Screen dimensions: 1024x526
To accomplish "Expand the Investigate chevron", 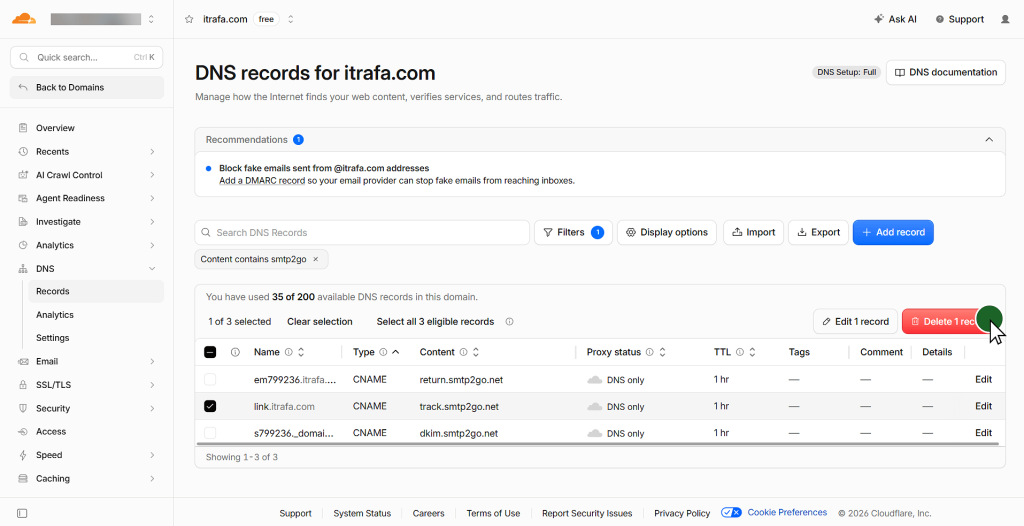I will tap(152, 222).
